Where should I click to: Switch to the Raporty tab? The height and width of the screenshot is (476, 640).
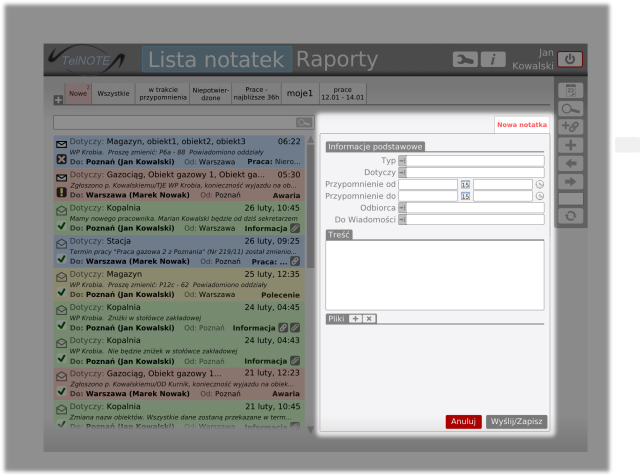[337, 60]
